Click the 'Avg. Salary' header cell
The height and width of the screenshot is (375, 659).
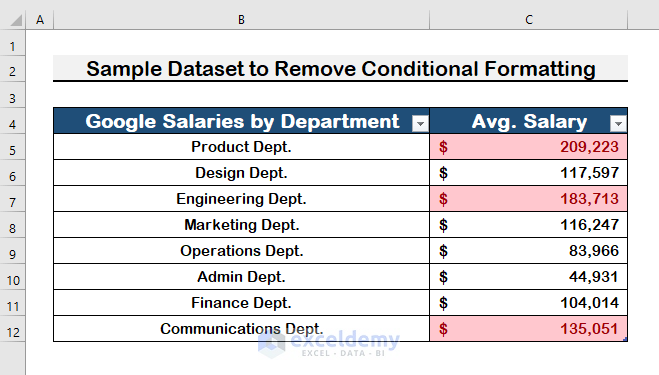[x=529, y=121]
